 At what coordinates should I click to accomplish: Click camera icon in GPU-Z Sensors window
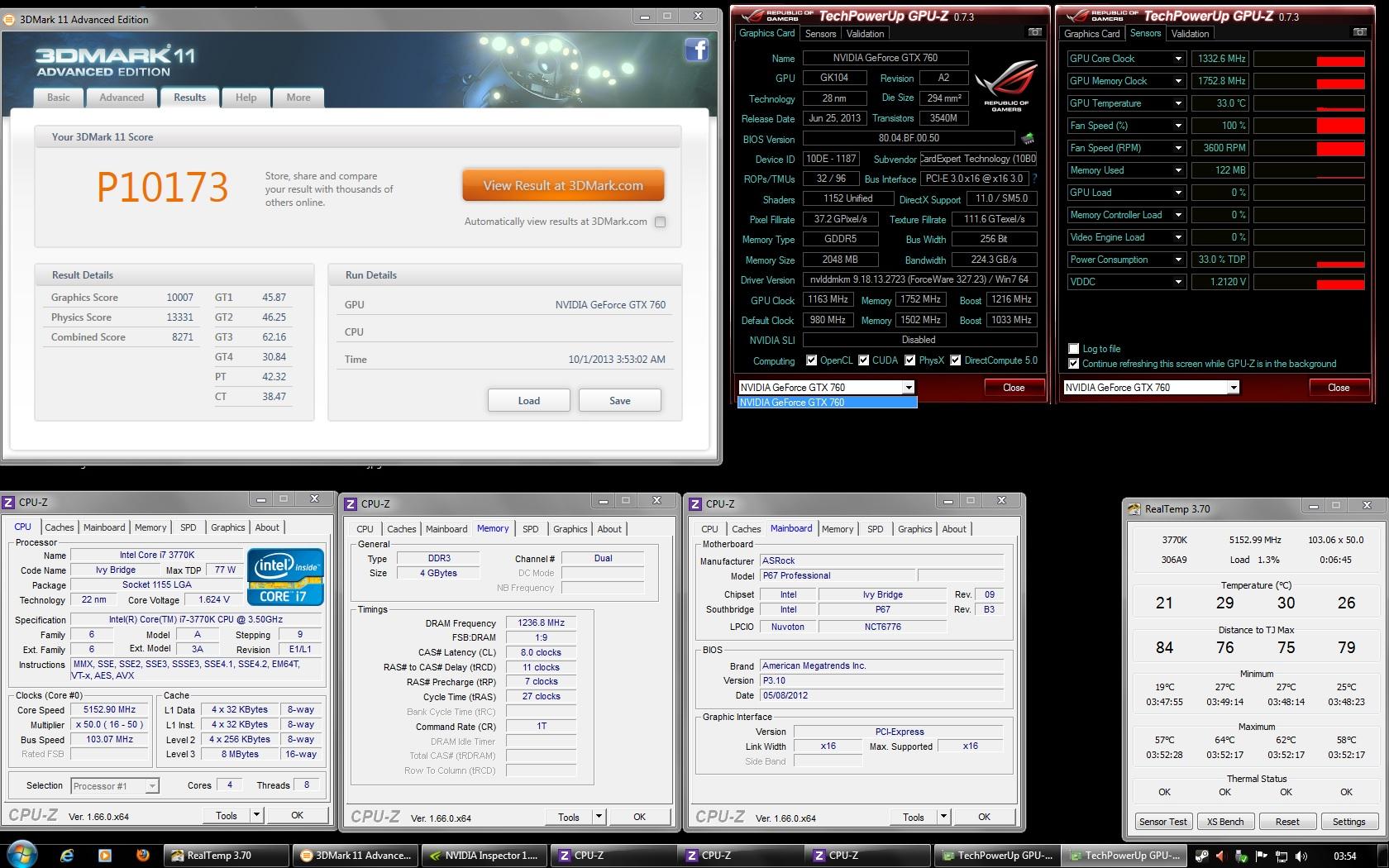[x=1360, y=32]
